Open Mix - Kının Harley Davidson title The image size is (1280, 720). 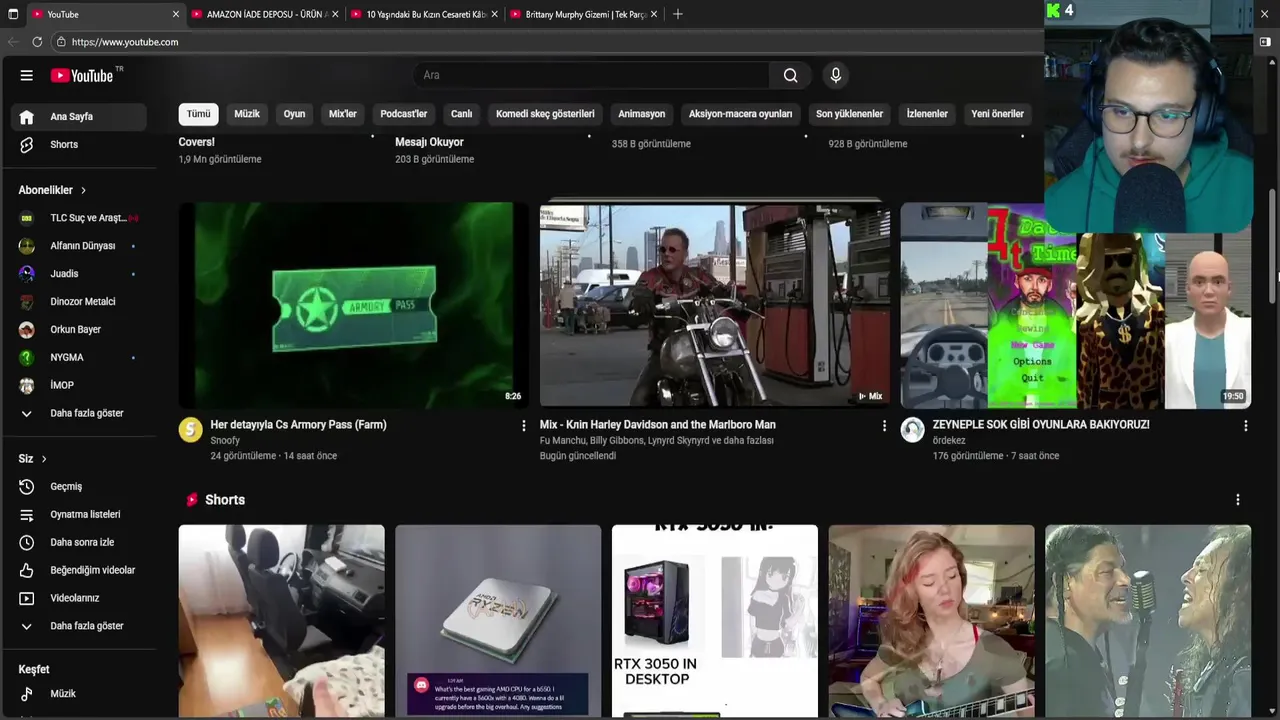657,425
